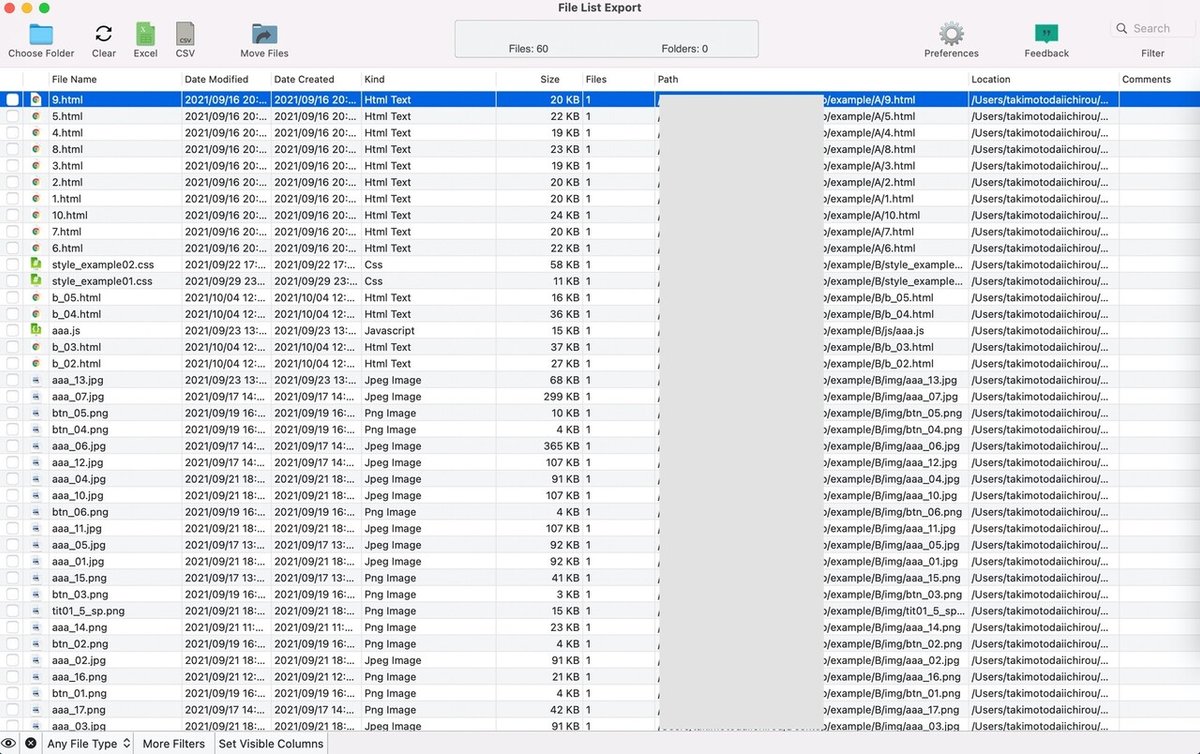Click the eye icon in bottom bar
The width and height of the screenshot is (1200, 754).
[10, 743]
